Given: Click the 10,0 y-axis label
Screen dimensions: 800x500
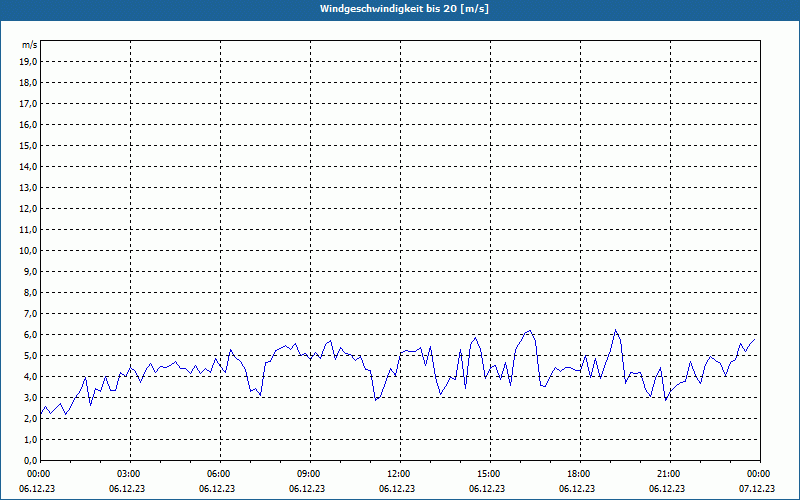Looking at the screenshot, I should click(28, 251).
